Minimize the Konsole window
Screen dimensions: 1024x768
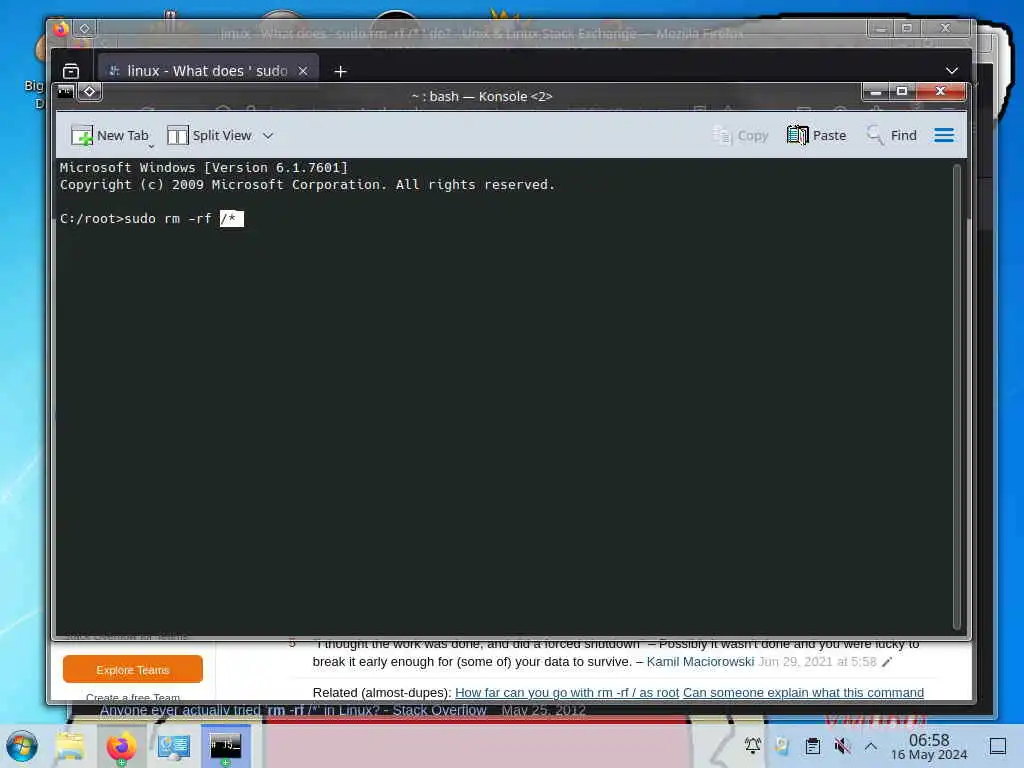(x=876, y=91)
